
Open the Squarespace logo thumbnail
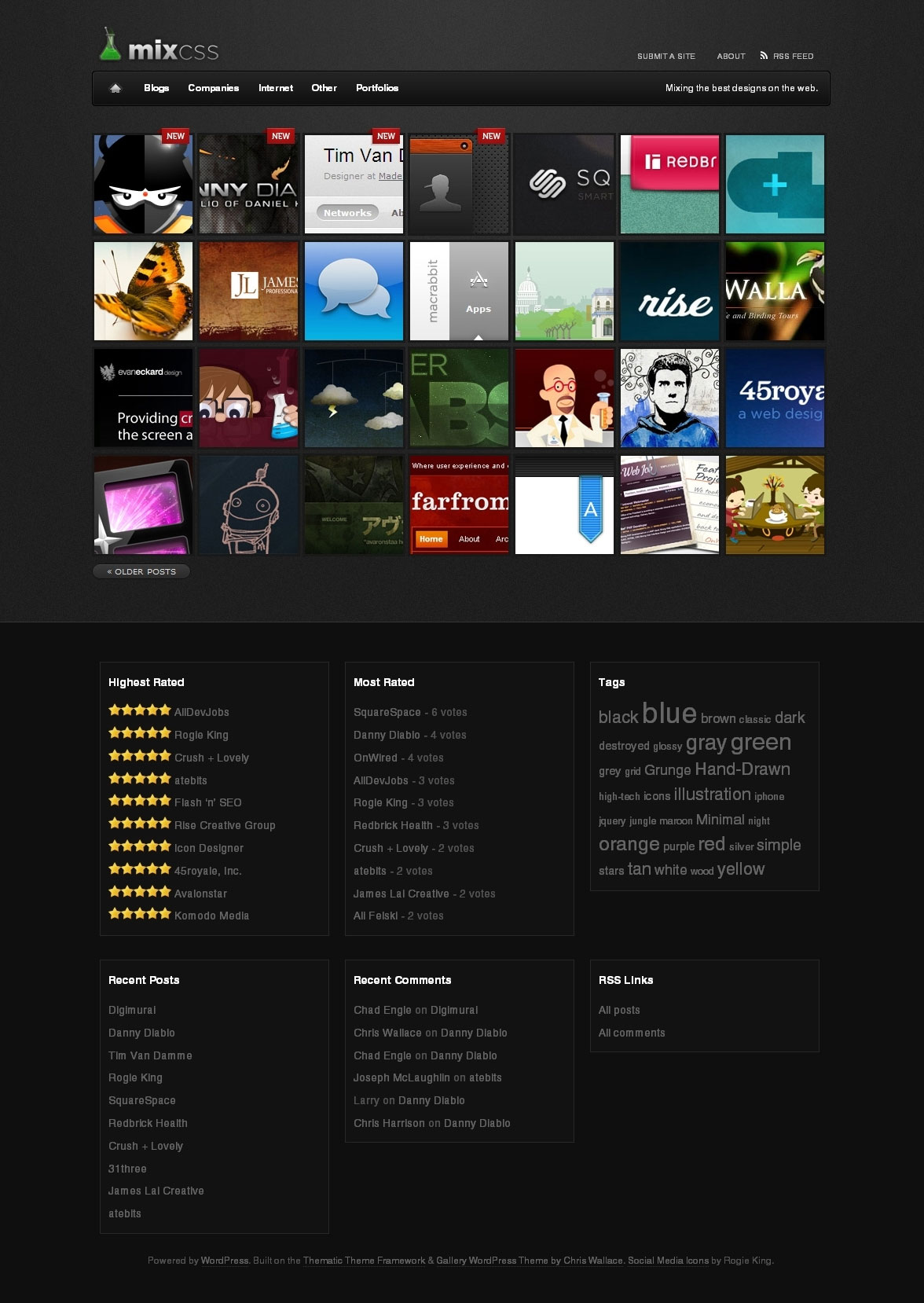(x=564, y=184)
